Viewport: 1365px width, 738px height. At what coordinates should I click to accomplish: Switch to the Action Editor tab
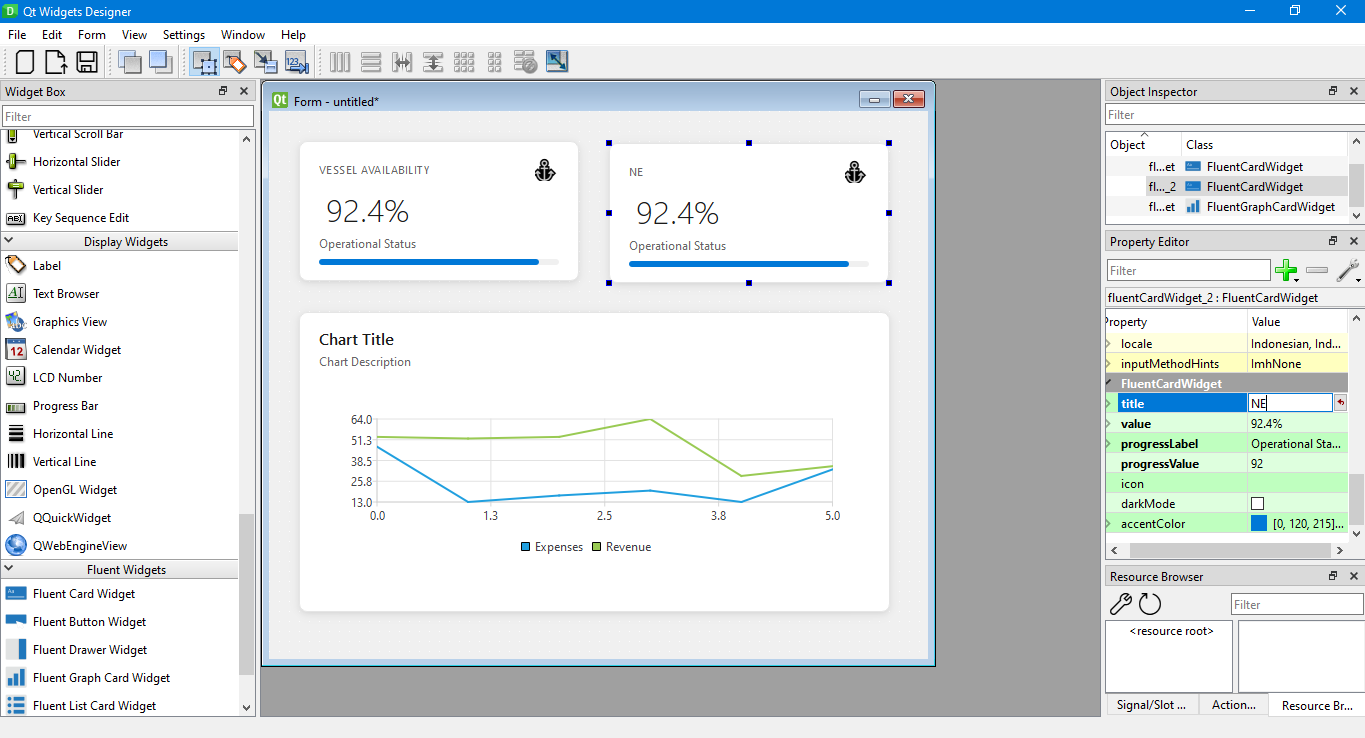click(1234, 705)
